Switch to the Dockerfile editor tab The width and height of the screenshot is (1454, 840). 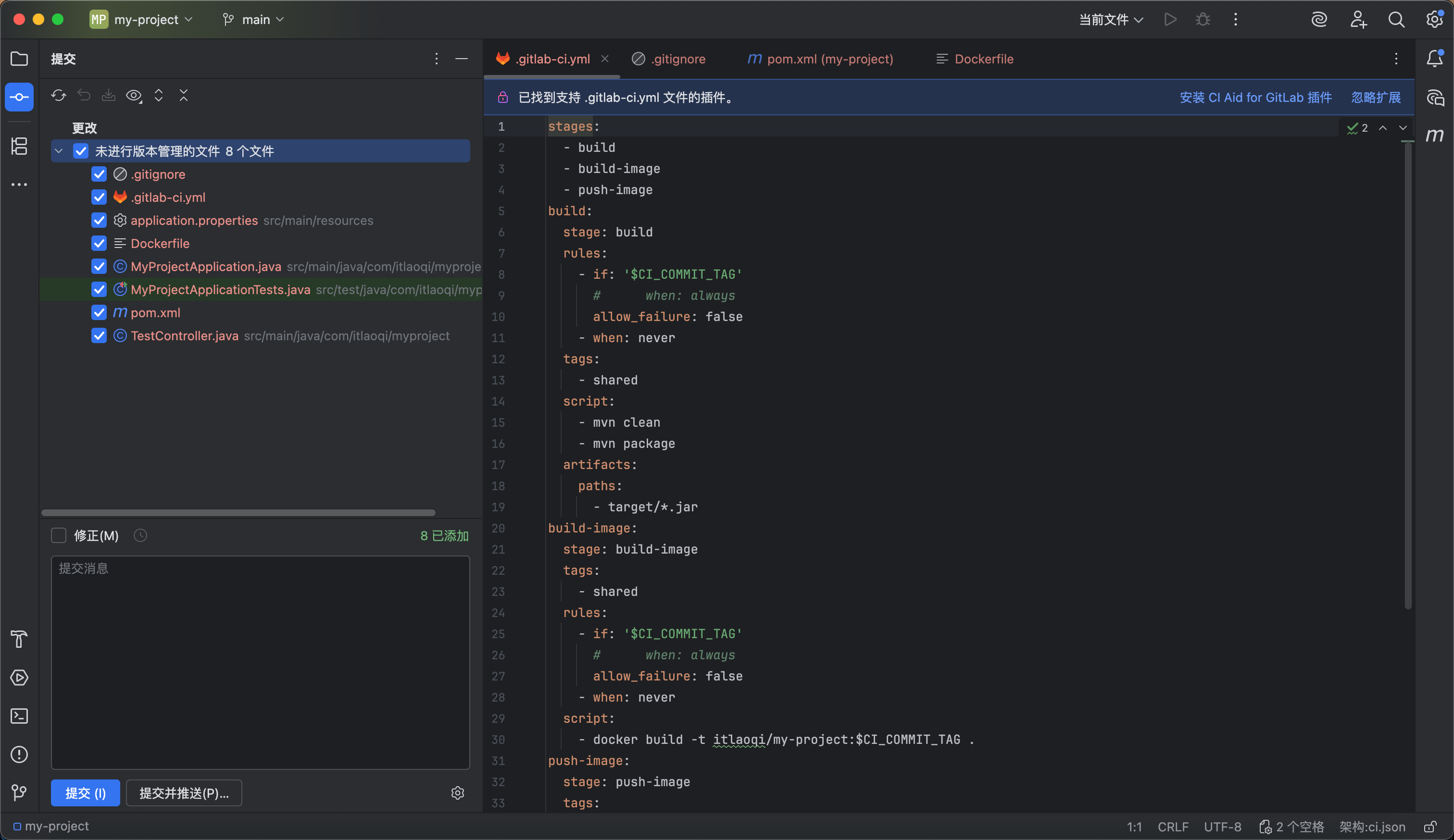(x=983, y=59)
